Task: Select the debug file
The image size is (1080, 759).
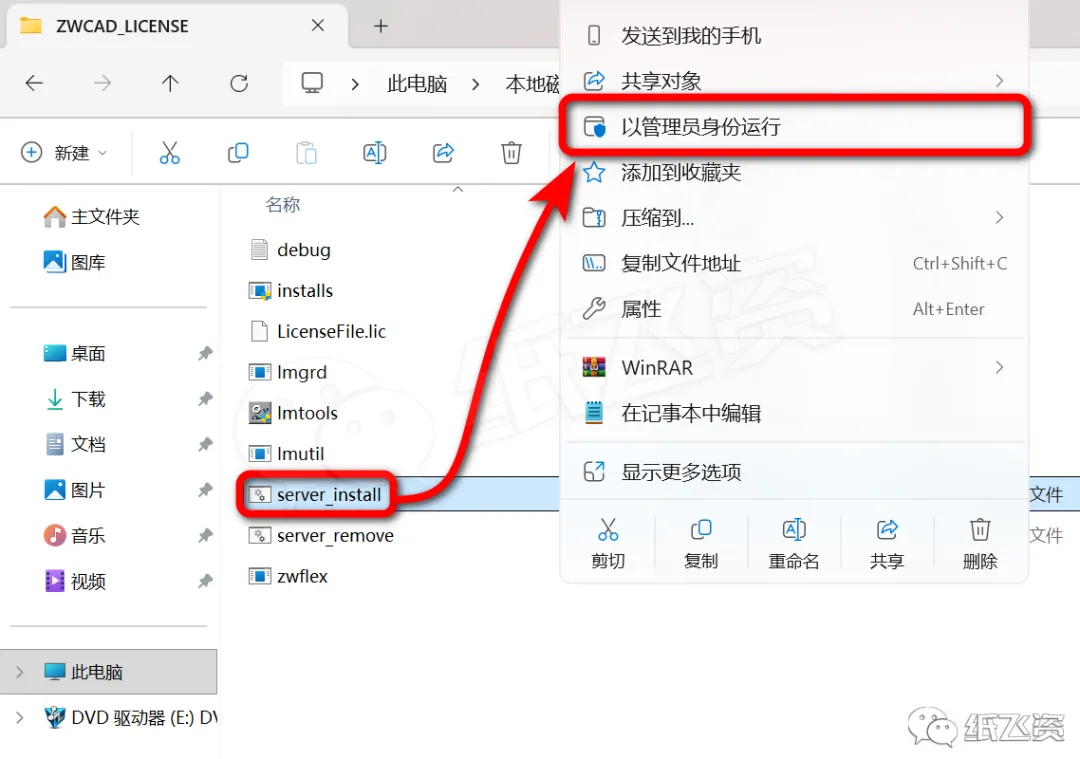Action: (290, 249)
